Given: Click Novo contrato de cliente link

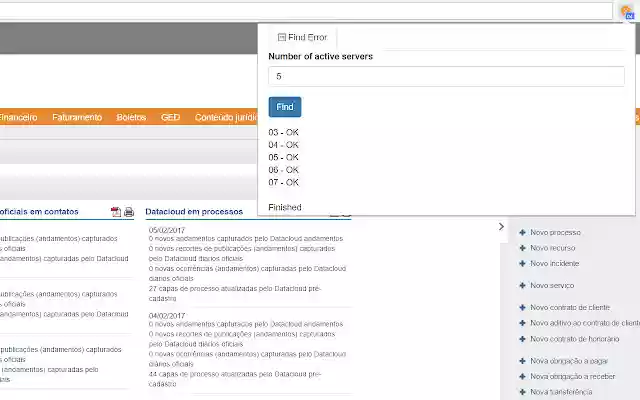Looking at the screenshot, I should (570, 308).
